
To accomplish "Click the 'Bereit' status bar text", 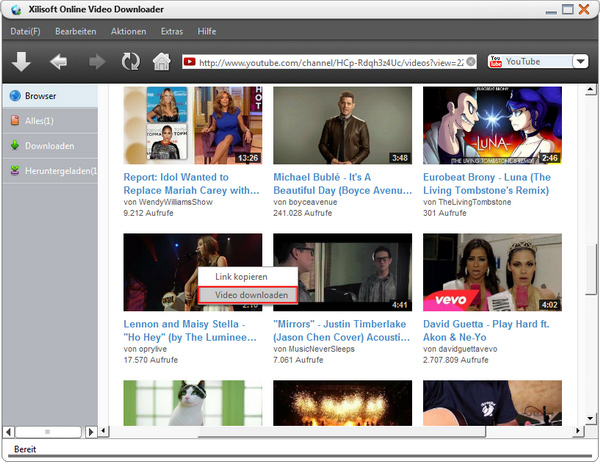I will [x=25, y=449].
